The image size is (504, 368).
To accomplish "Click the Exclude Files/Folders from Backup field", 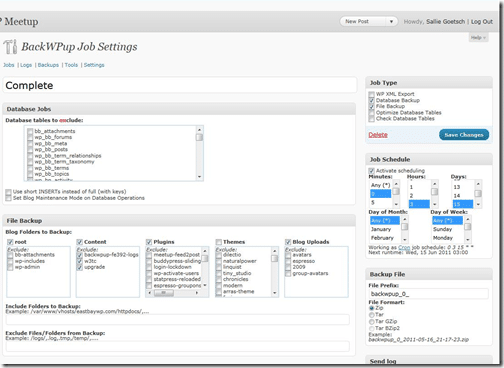I will coord(178,346).
